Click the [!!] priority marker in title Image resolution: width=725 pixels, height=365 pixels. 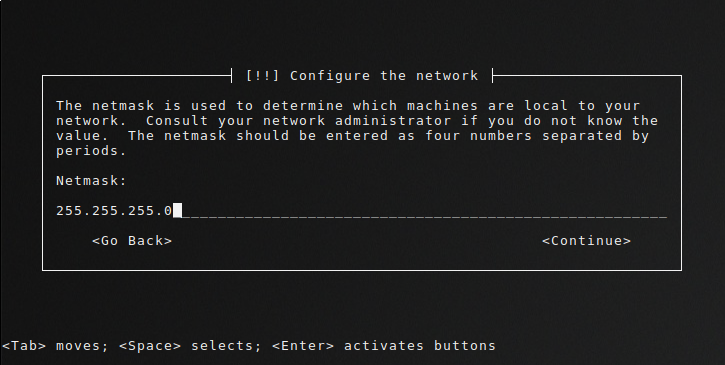pyautogui.click(x=262, y=75)
